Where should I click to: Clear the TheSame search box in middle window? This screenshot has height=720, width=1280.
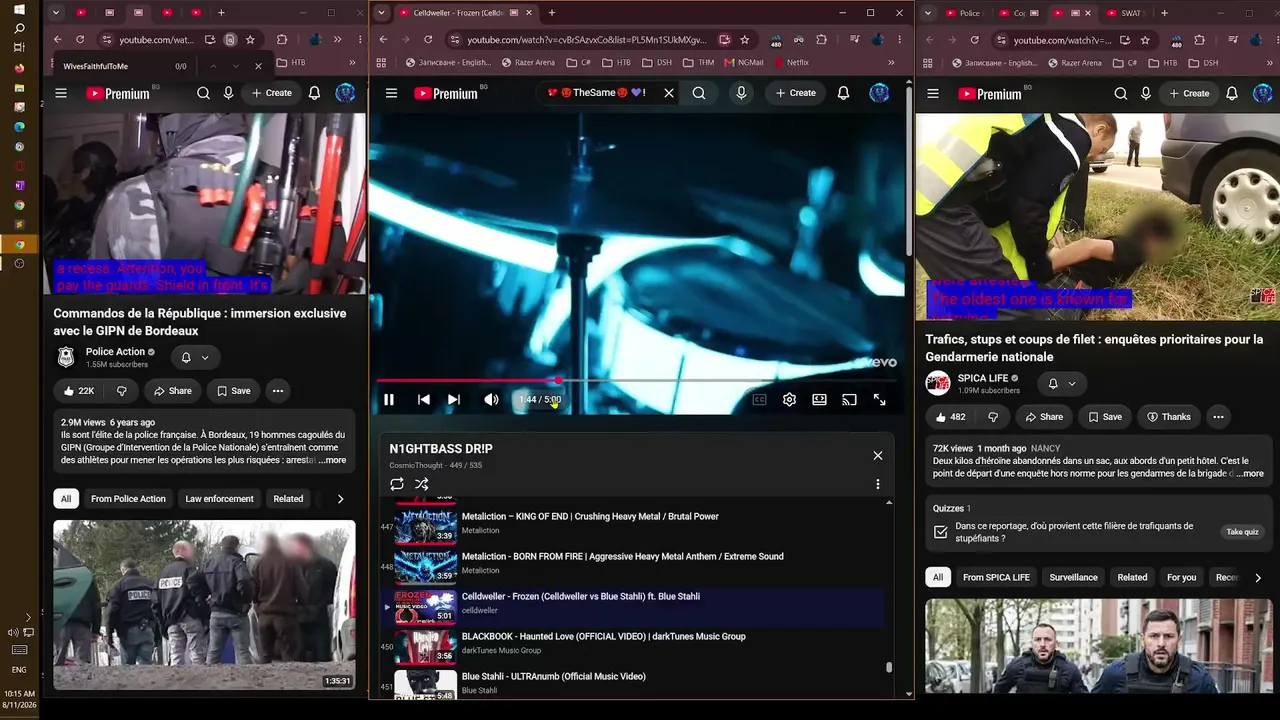click(x=669, y=93)
